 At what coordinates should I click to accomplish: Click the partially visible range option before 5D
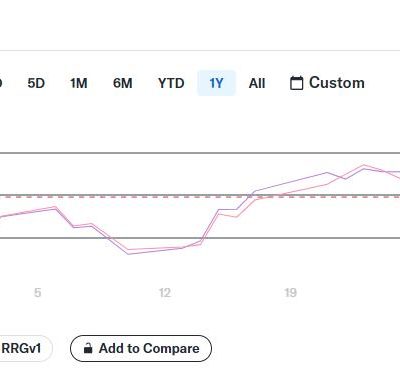point(1,83)
